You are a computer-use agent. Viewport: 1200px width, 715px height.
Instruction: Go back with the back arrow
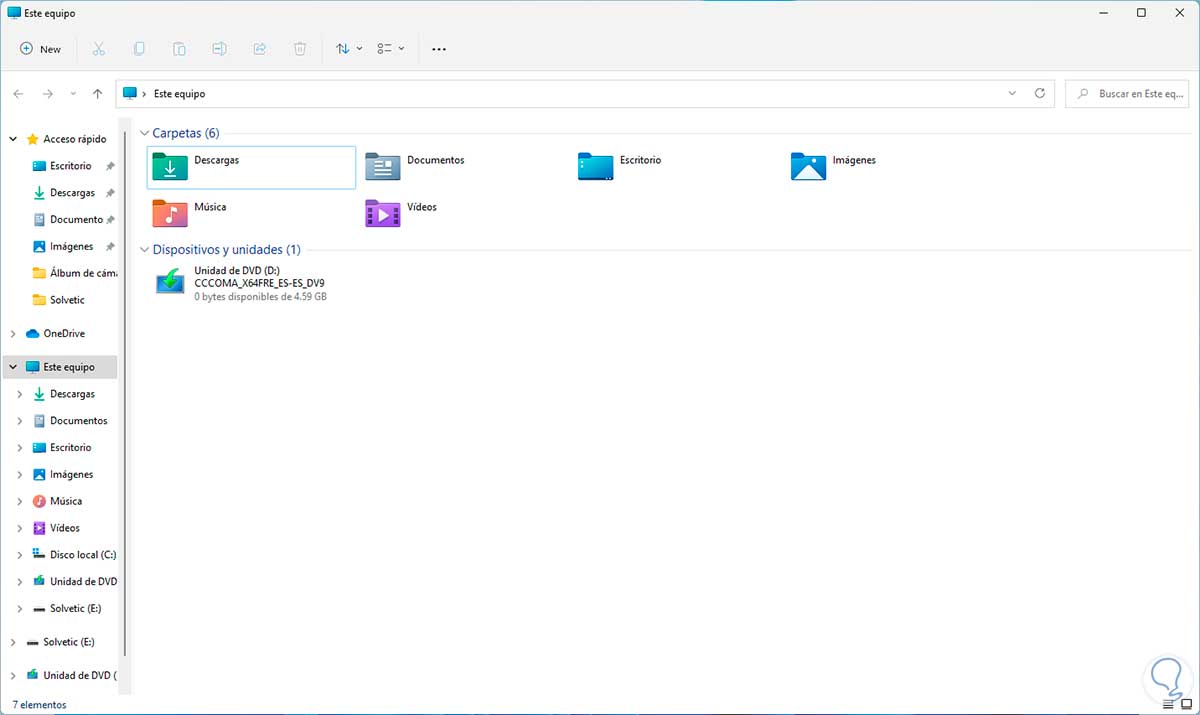tap(19, 94)
